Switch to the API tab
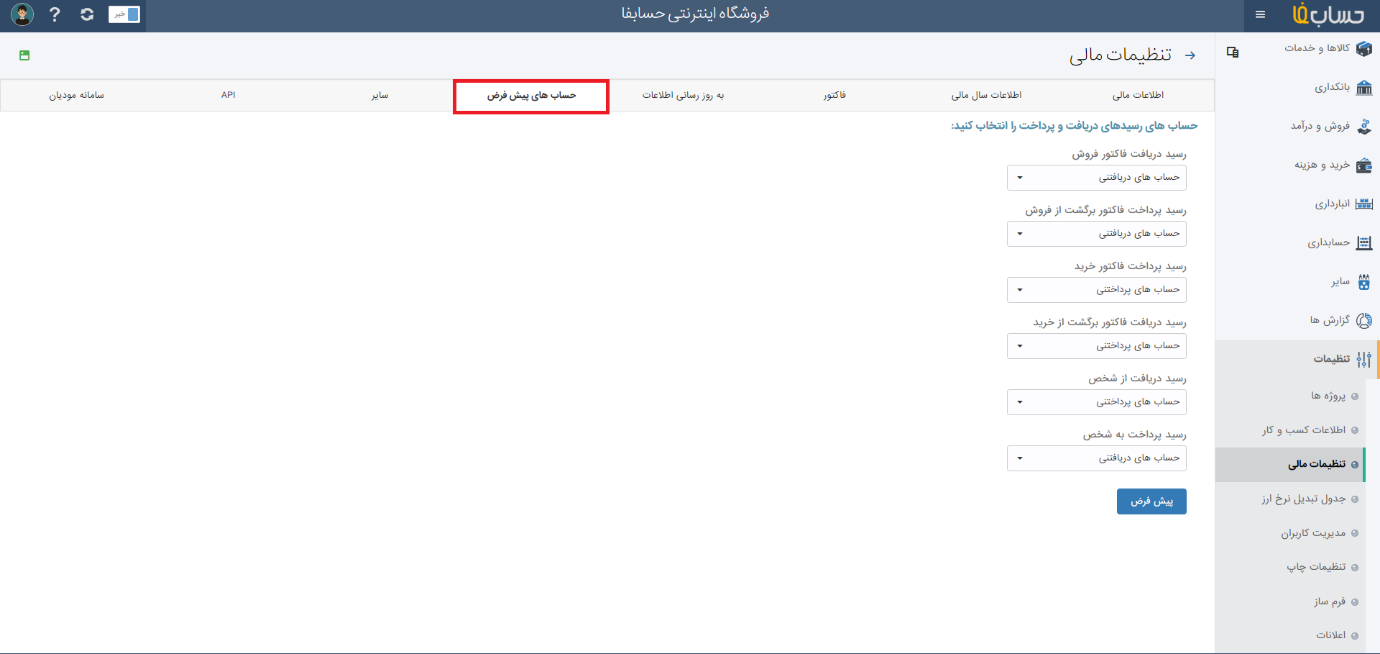The image size is (1380, 654). (x=228, y=95)
